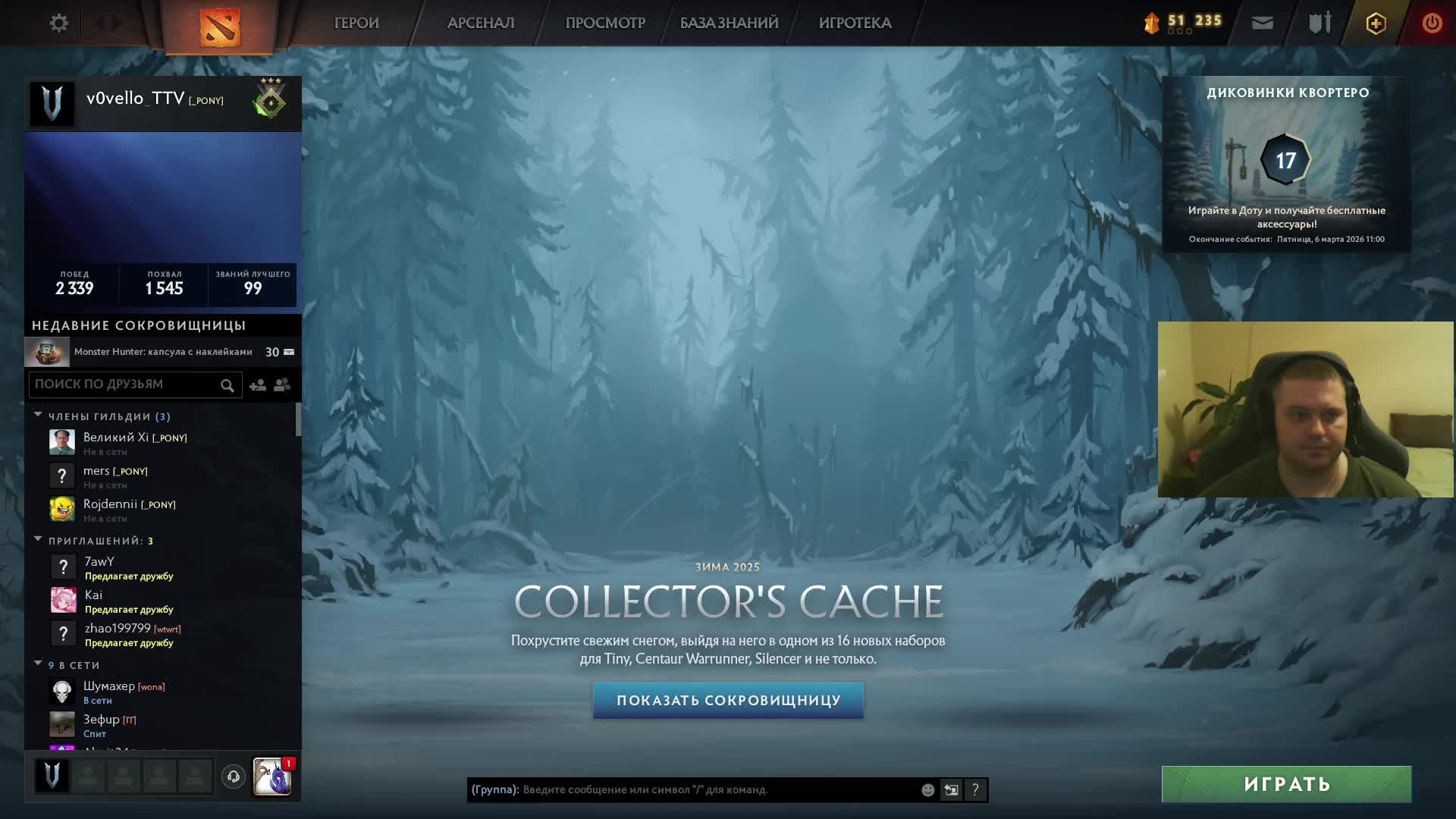Click the Dota Plus hexagon icon
The image size is (1456, 819).
click(1376, 24)
